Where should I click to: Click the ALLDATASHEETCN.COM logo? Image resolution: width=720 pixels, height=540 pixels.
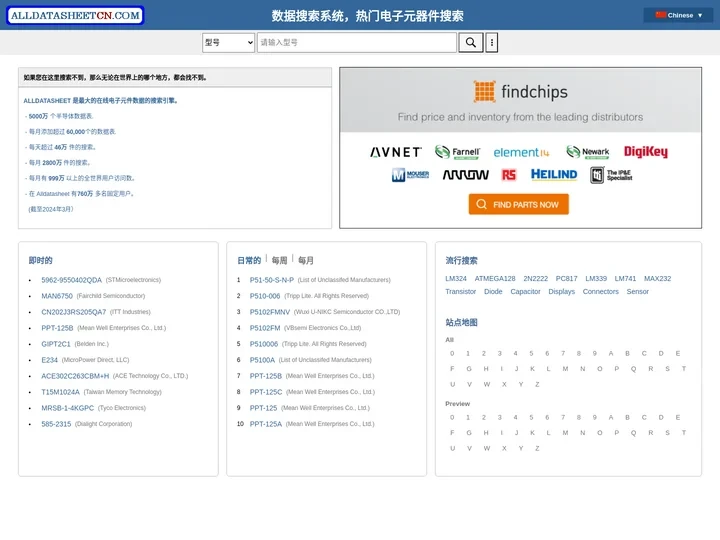point(75,15)
